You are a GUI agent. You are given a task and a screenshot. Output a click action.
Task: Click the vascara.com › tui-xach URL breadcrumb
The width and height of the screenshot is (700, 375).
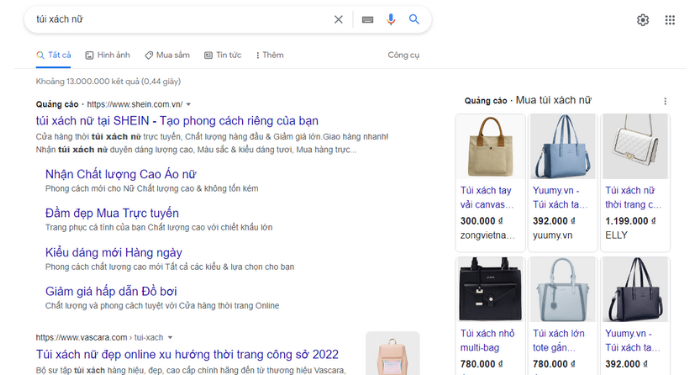tap(100, 338)
